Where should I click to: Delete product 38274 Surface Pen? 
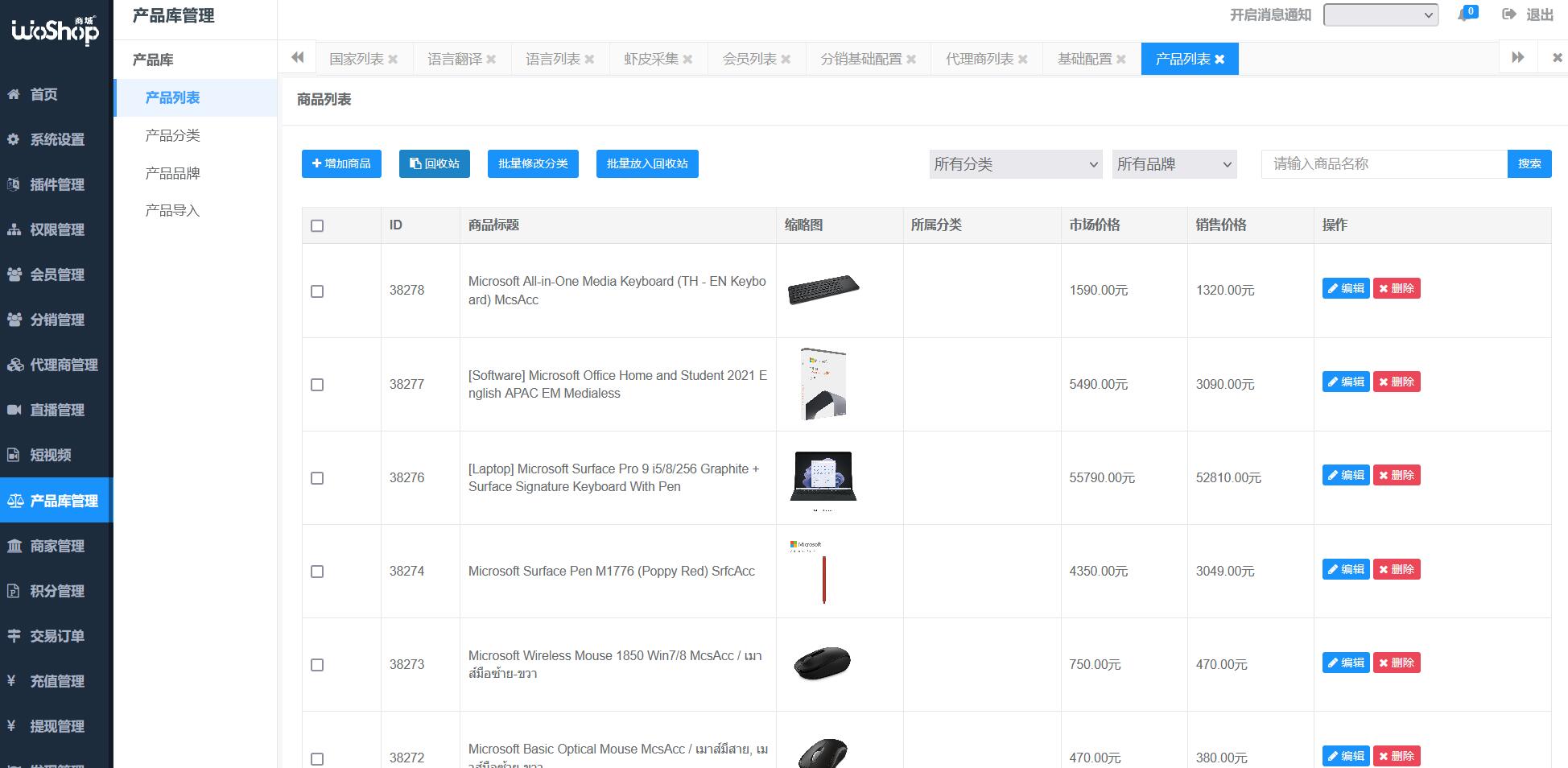click(1397, 569)
